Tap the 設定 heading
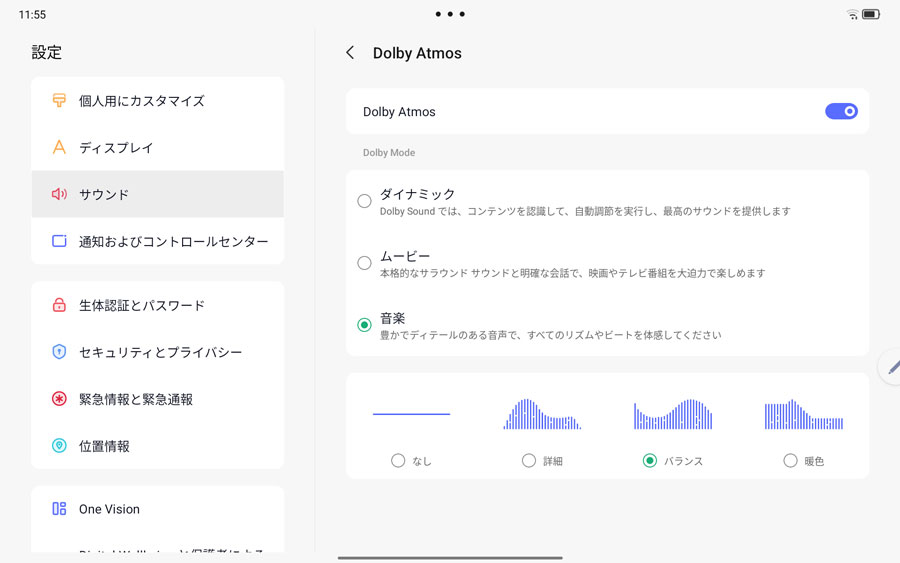Viewport: 900px width, 563px height. (46, 53)
